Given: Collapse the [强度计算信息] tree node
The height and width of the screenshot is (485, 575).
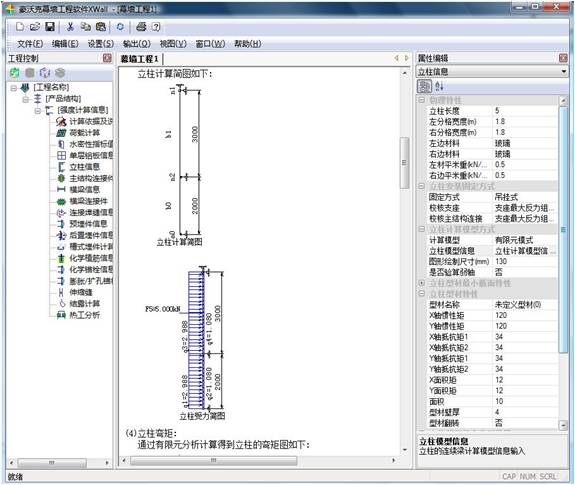Looking at the screenshot, I should point(38,110).
